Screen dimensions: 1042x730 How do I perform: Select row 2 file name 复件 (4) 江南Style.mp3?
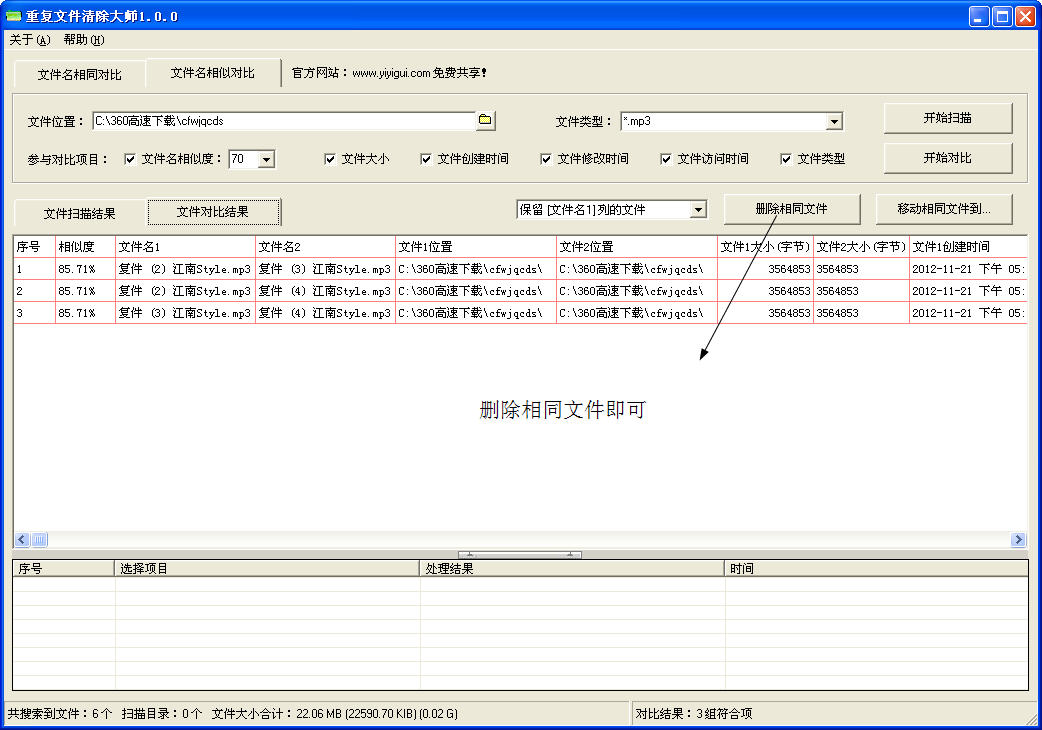pos(326,291)
